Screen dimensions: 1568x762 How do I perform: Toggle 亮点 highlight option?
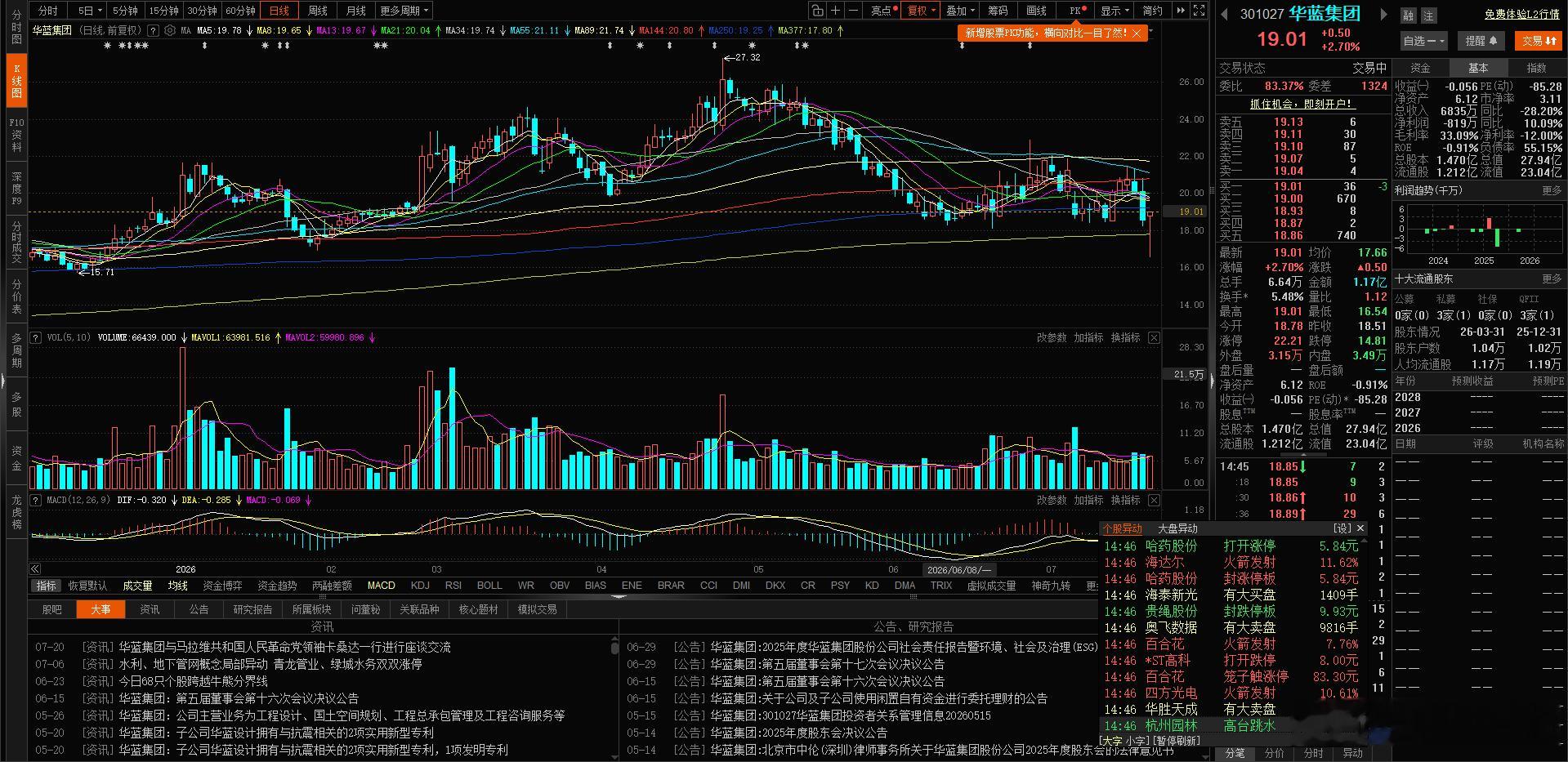[883, 11]
